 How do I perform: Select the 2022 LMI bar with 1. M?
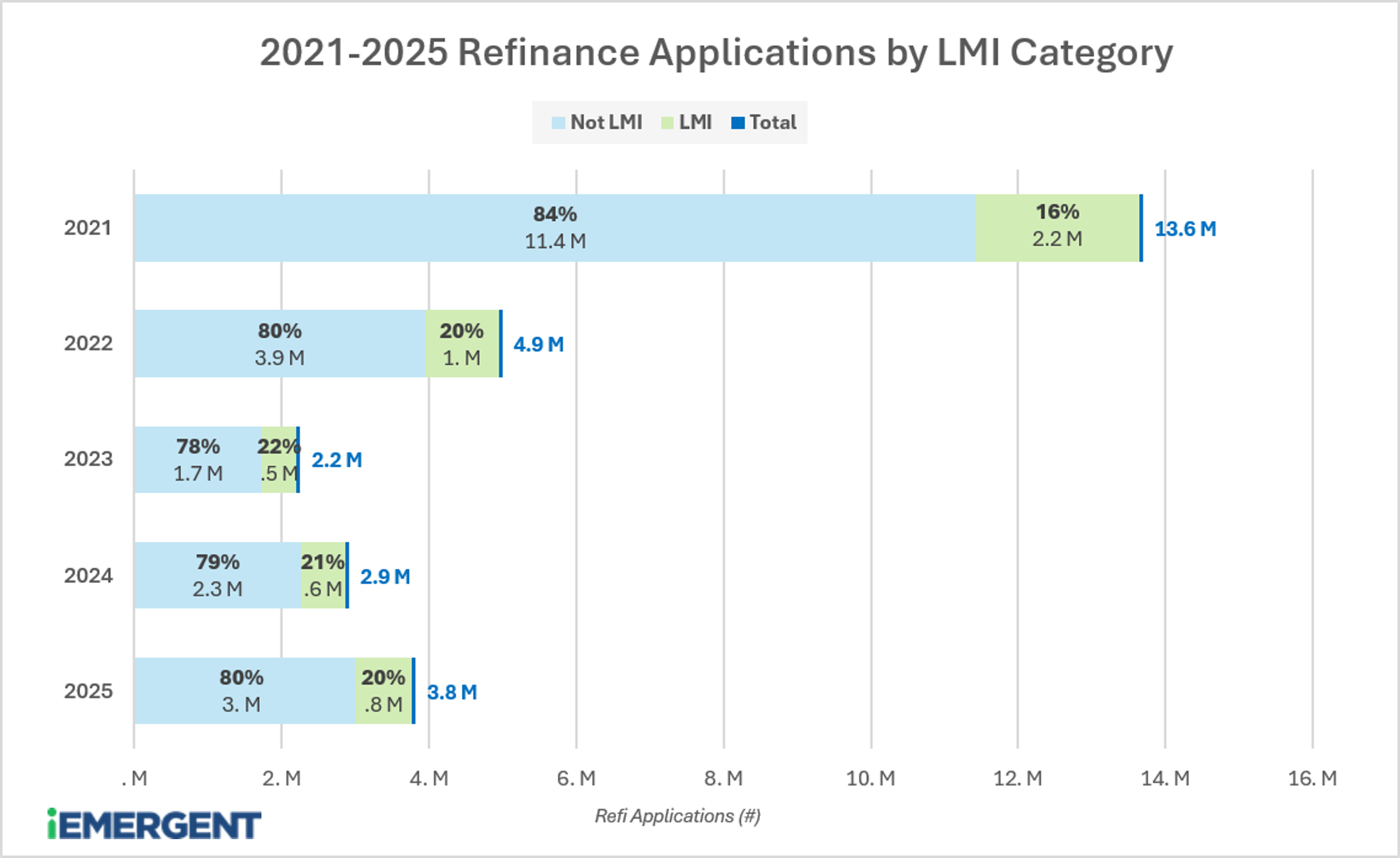[462, 343]
